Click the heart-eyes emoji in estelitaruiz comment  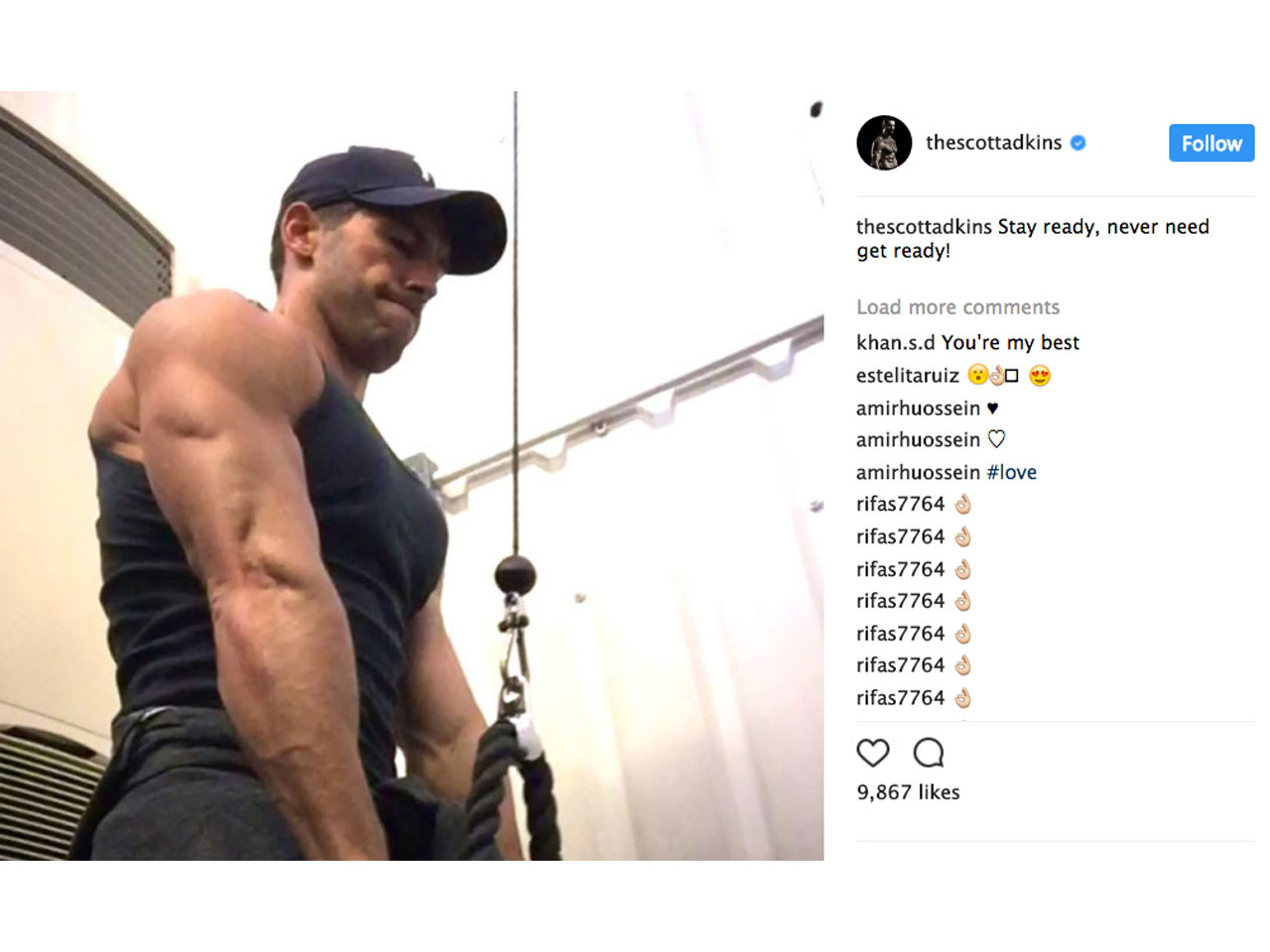point(1040,376)
